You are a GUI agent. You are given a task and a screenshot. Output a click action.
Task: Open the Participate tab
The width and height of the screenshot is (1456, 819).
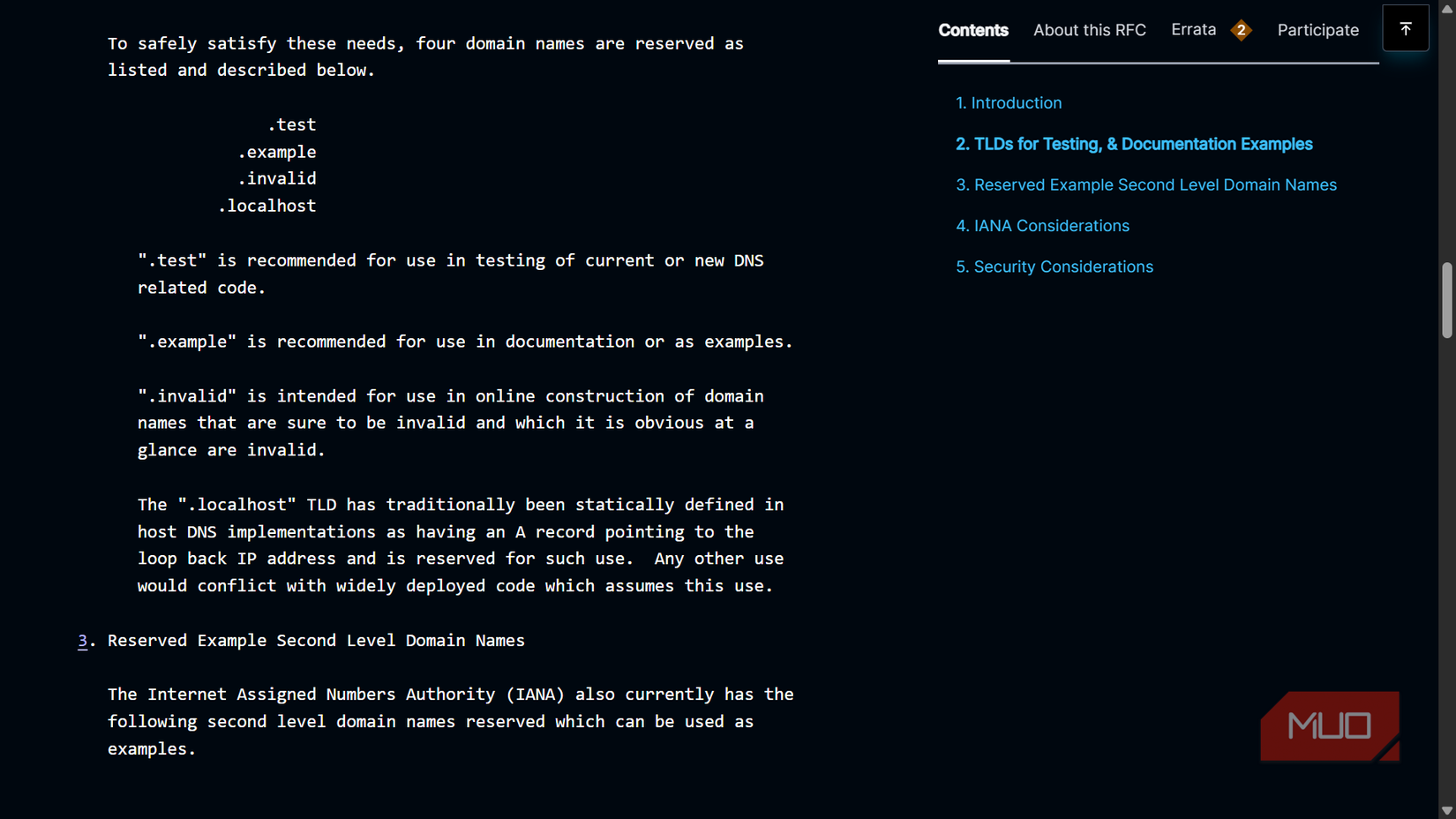click(x=1317, y=30)
